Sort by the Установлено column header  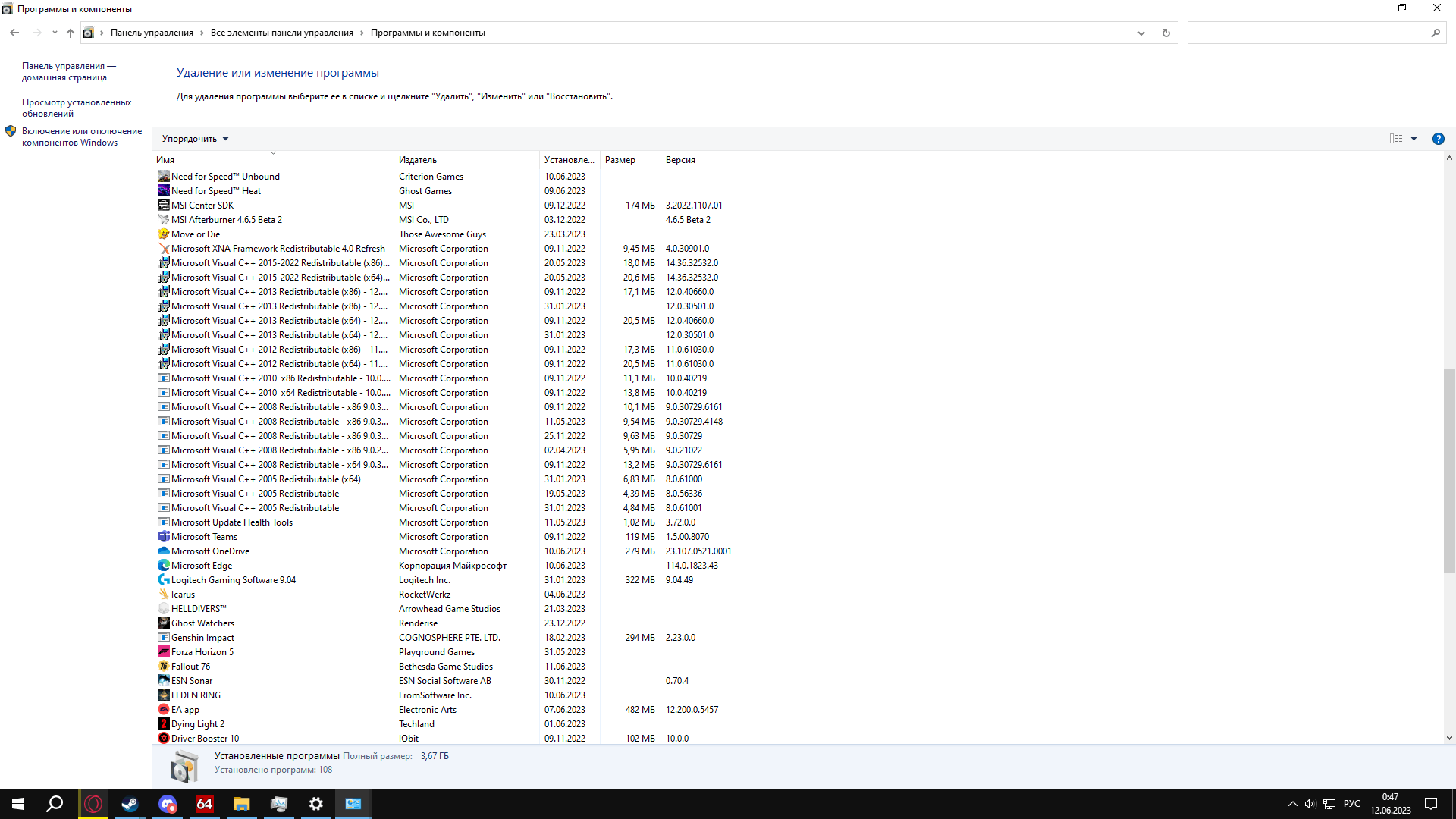coord(570,160)
